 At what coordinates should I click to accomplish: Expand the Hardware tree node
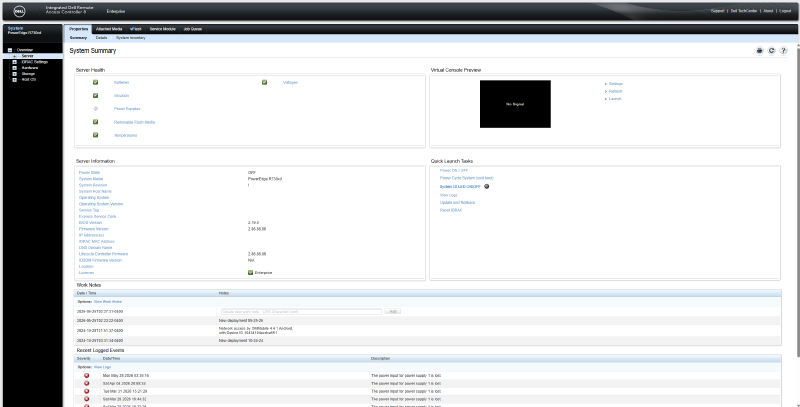pyautogui.click(x=15, y=68)
